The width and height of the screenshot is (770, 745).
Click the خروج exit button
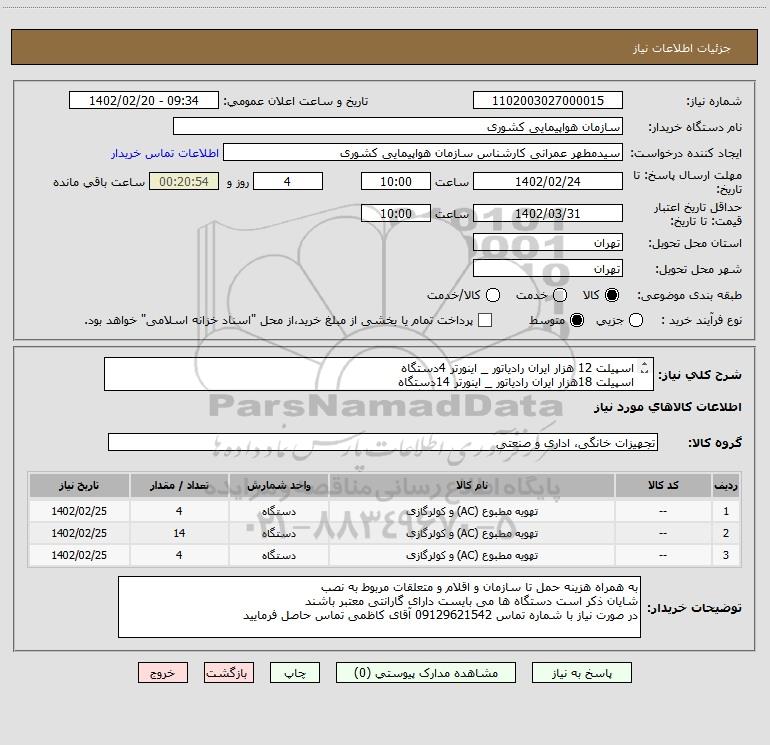coord(163,673)
